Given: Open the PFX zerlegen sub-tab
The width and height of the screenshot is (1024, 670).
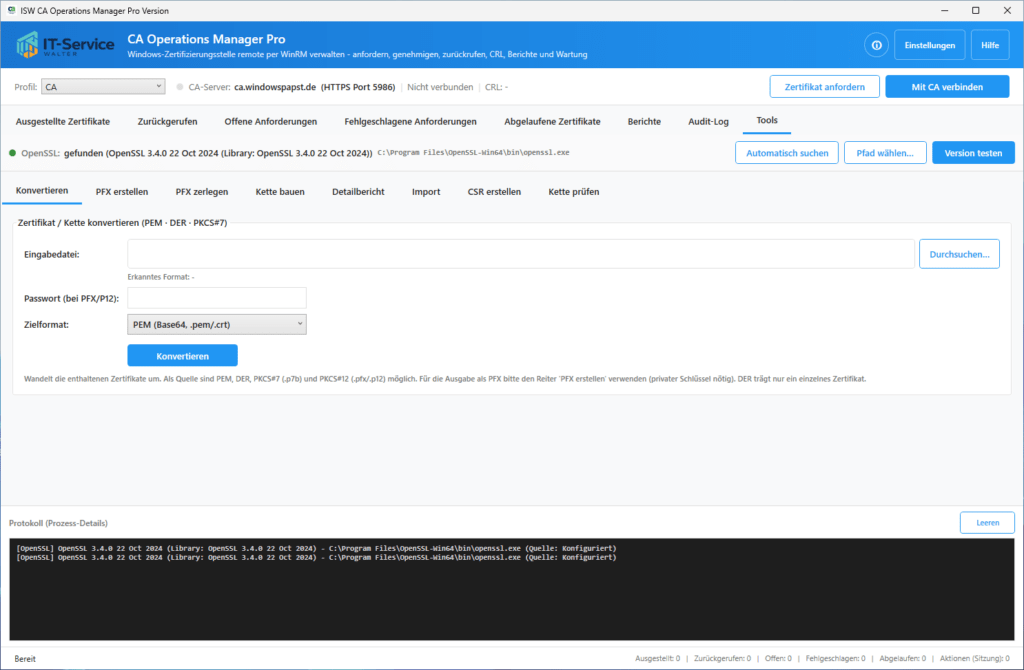Looking at the screenshot, I should 202,192.
